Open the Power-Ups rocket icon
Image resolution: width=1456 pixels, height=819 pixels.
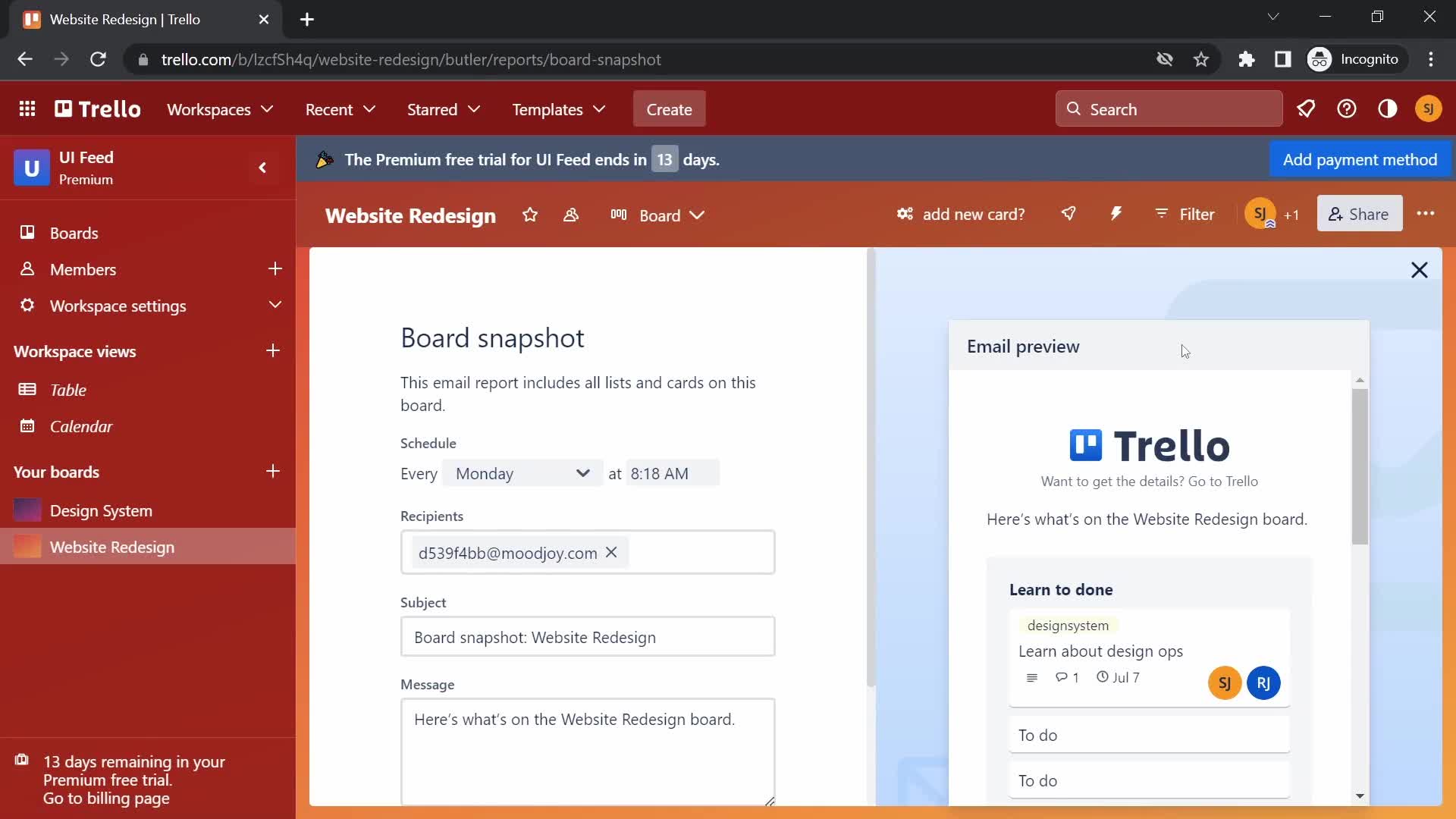tap(1068, 215)
